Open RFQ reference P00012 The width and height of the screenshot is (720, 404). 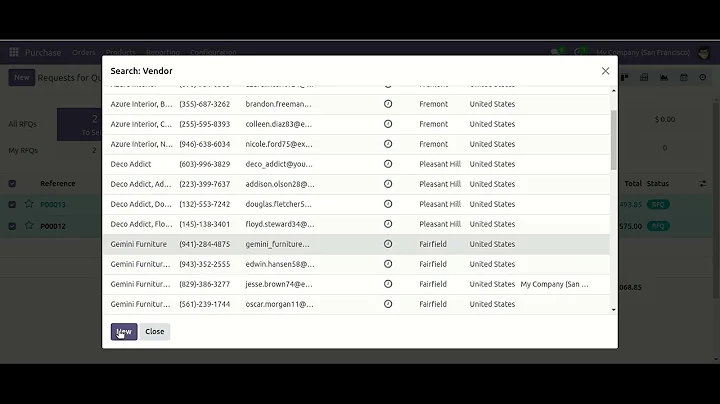point(53,226)
